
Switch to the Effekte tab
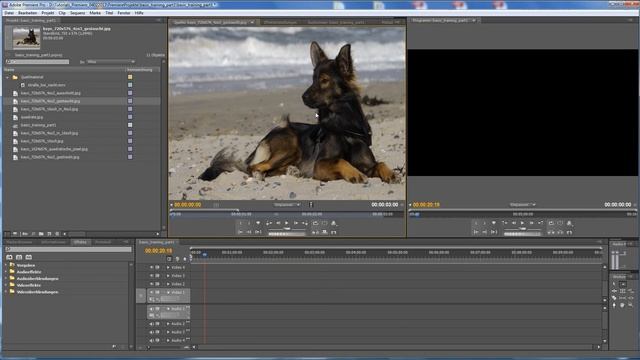[80, 242]
